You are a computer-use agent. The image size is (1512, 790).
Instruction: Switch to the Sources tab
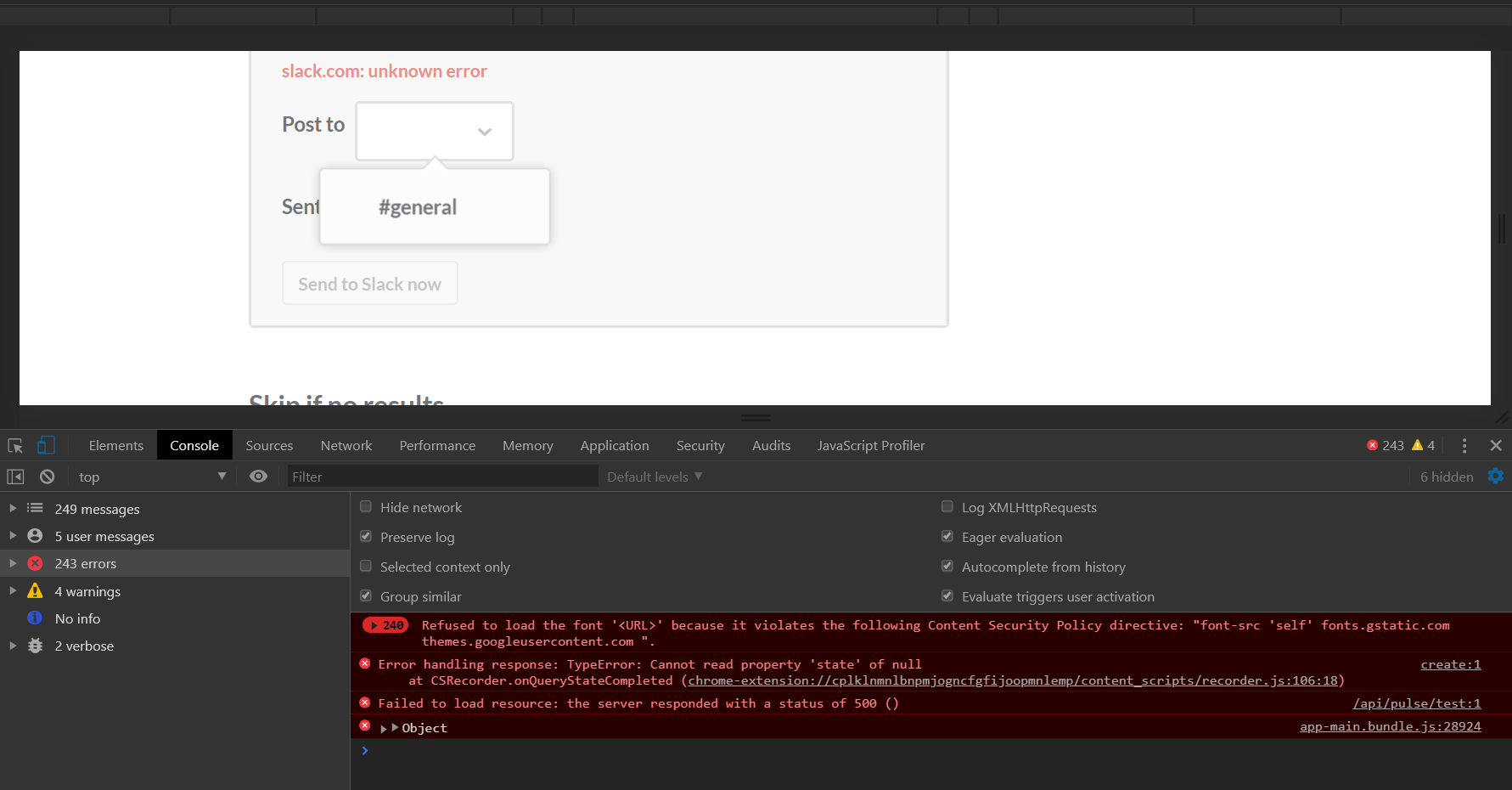(269, 445)
